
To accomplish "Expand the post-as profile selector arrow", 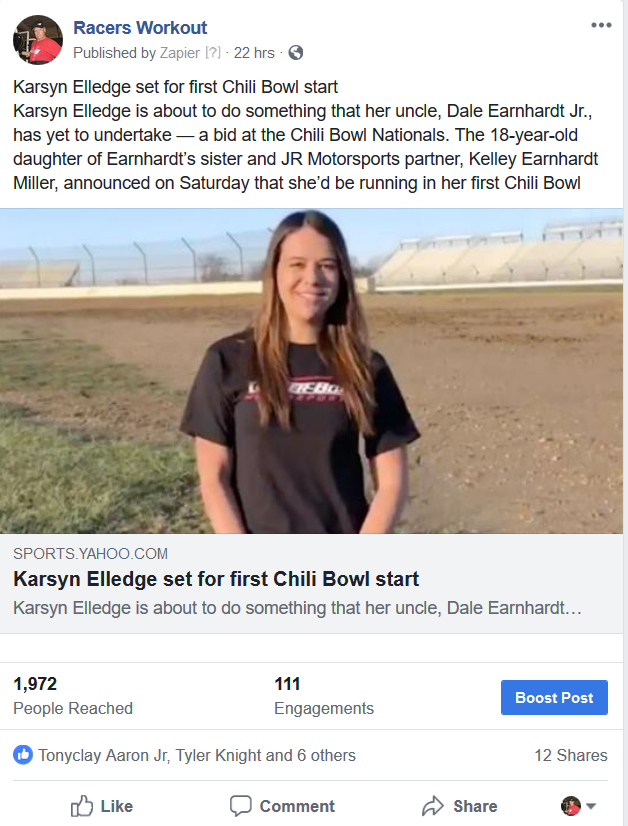I will [x=591, y=806].
